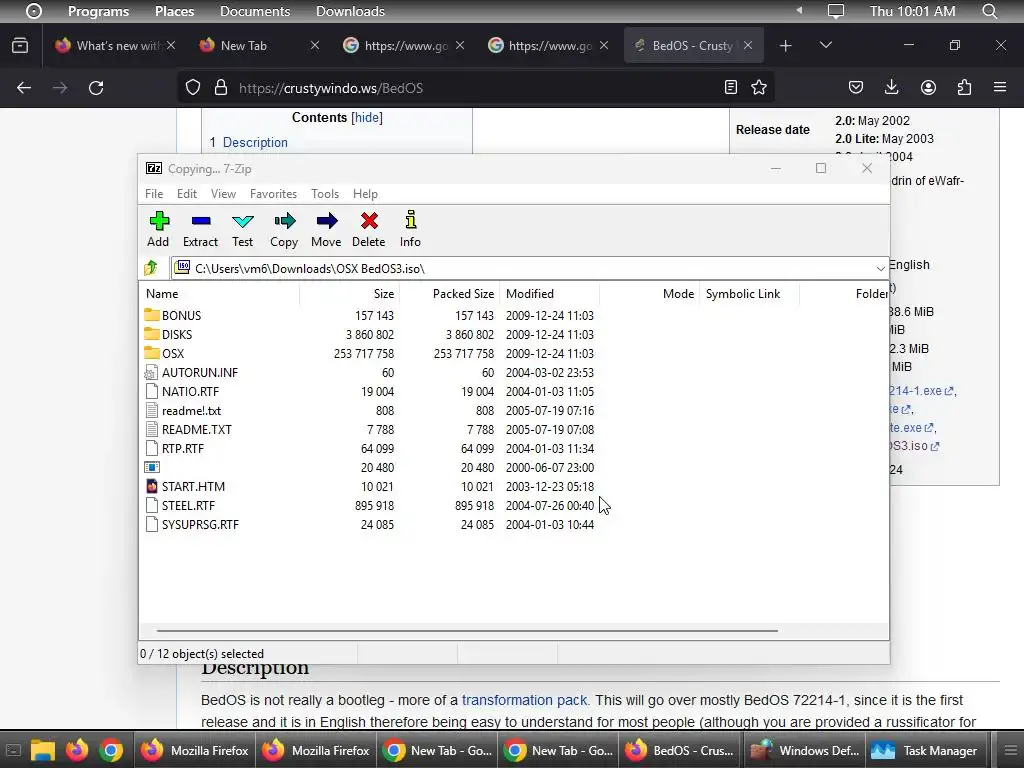Click the Test toolbar icon in 7-Zip
This screenshot has width=1024, height=768.
click(242, 229)
